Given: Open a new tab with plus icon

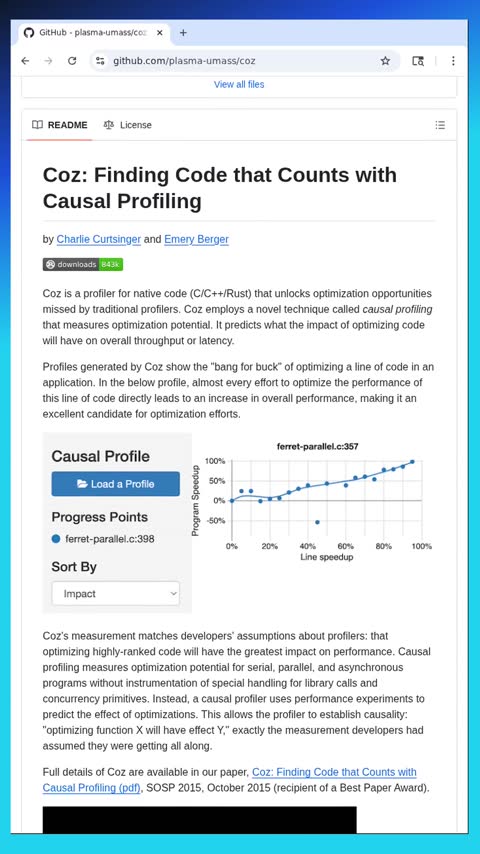Looking at the screenshot, I should (x=183, y=33).
